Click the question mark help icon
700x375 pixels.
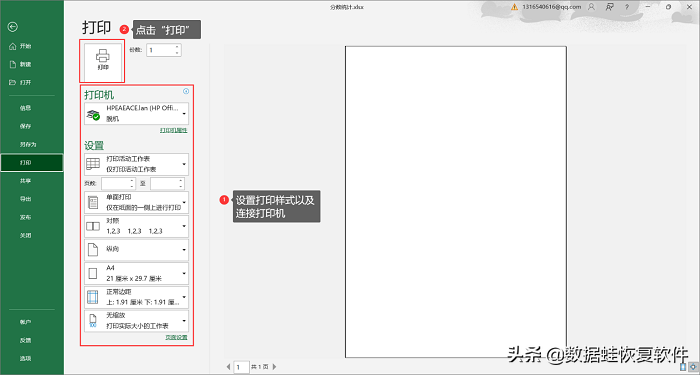click(627, 7)
